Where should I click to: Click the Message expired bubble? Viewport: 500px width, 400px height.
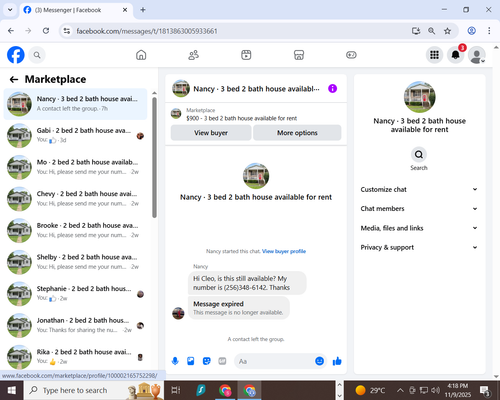[x=239, y=308]
